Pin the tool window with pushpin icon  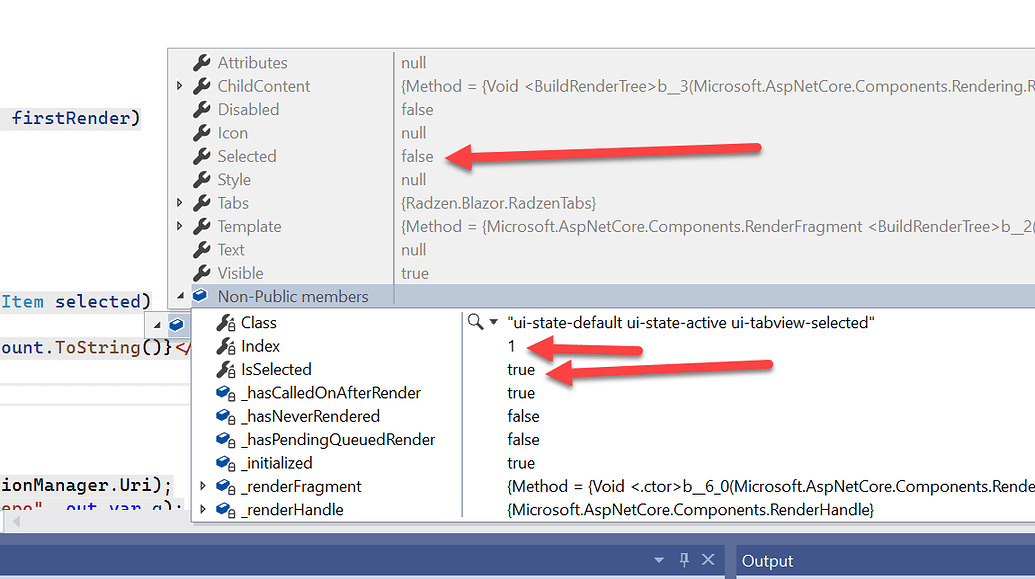[x=684, y=560]
